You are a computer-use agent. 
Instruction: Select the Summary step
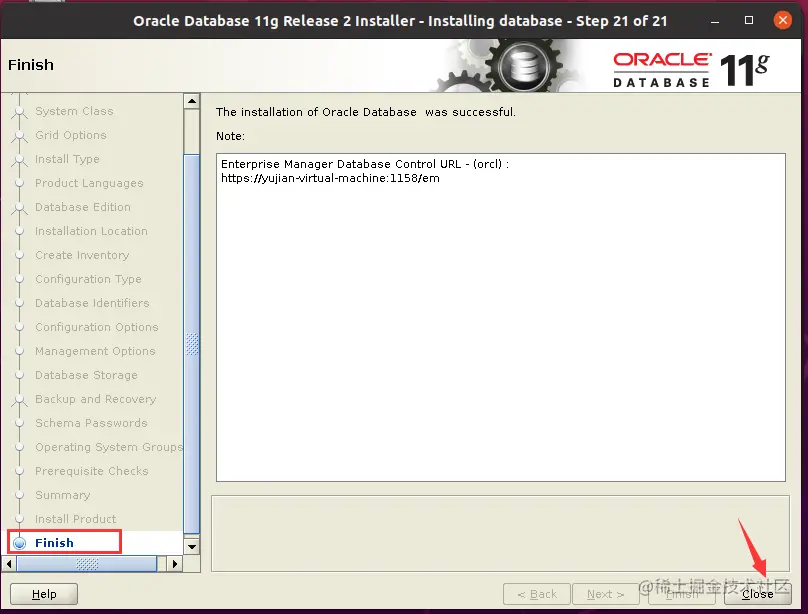[62, 495]
